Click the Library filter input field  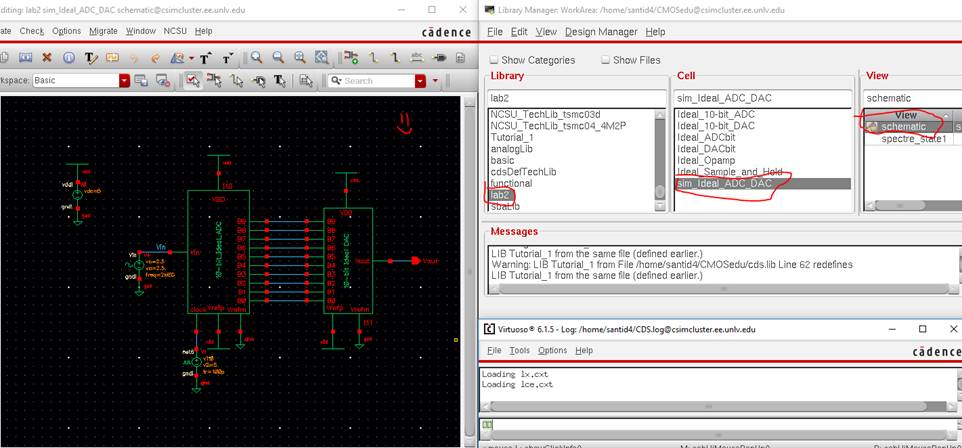click(576, 98)
